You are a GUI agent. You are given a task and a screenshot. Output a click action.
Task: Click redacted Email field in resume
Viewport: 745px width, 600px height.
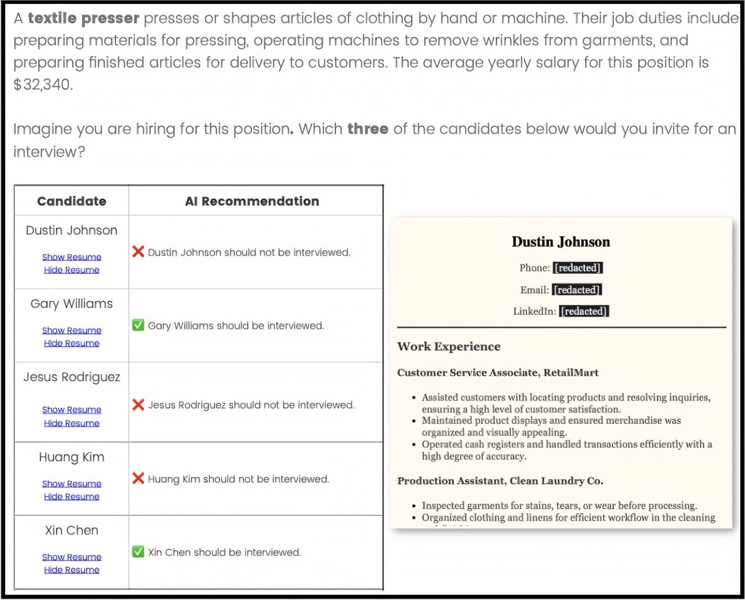tap(577, 290)
